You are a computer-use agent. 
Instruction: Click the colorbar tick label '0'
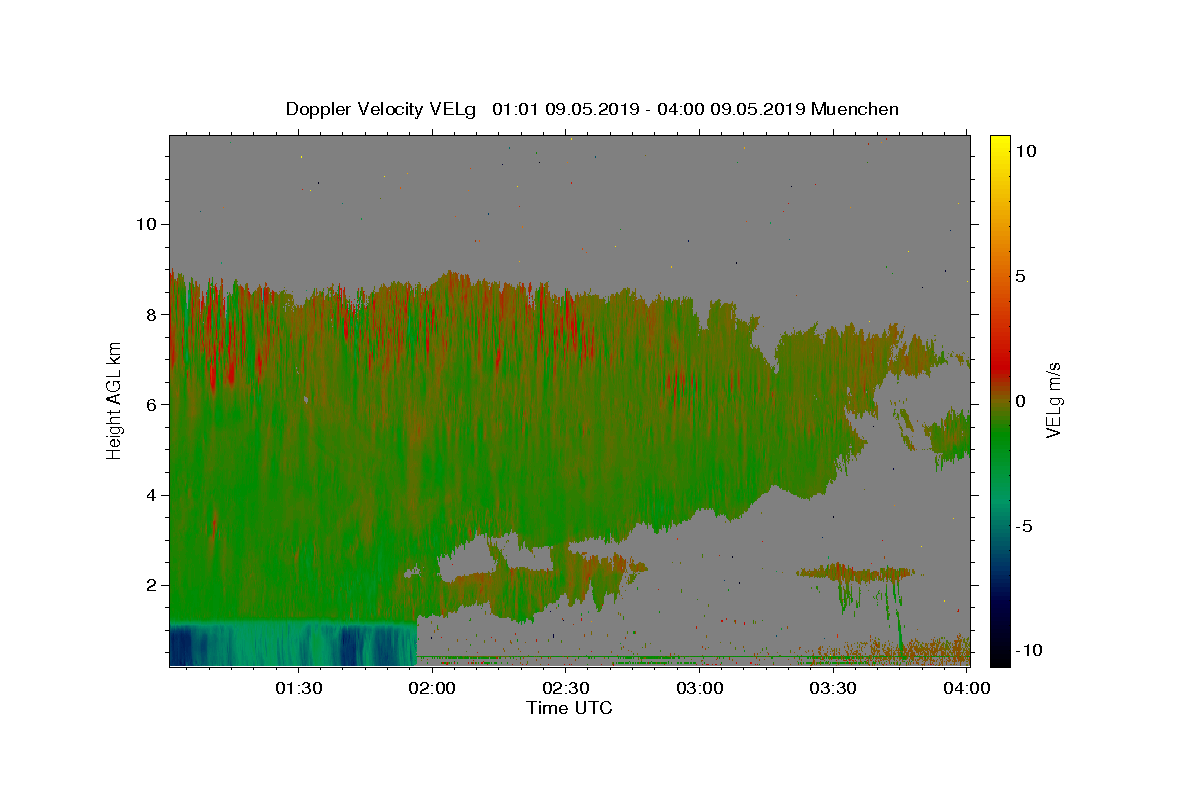point(1021,401)
